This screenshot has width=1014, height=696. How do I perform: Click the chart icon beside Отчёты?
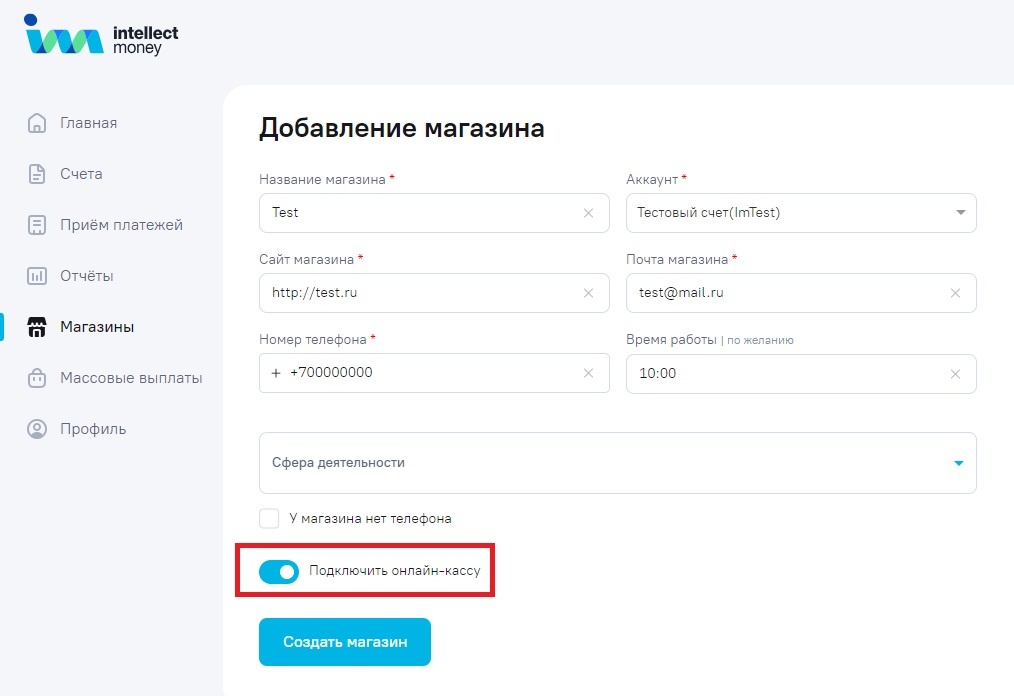(x=37, y=276)
